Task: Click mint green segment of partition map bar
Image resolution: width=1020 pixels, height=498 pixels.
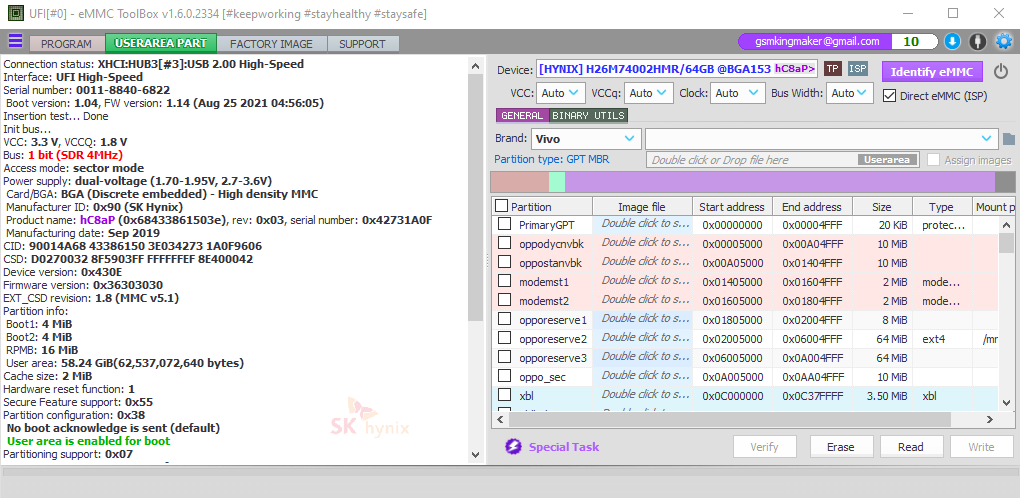Action: coord(557,182)
